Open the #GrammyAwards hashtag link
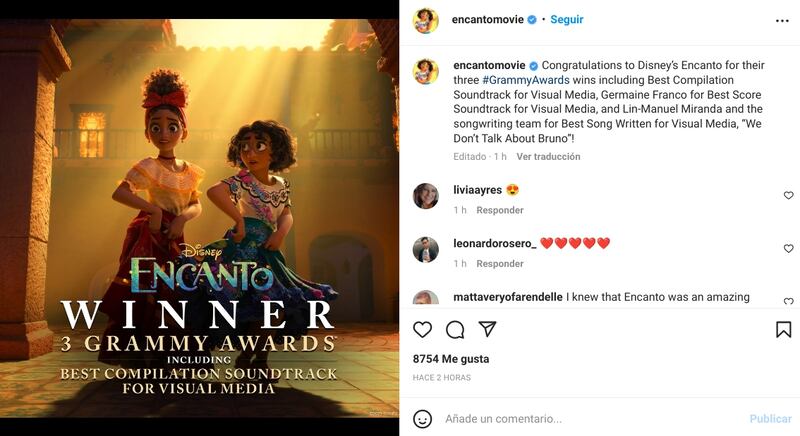 click(526, 80)
